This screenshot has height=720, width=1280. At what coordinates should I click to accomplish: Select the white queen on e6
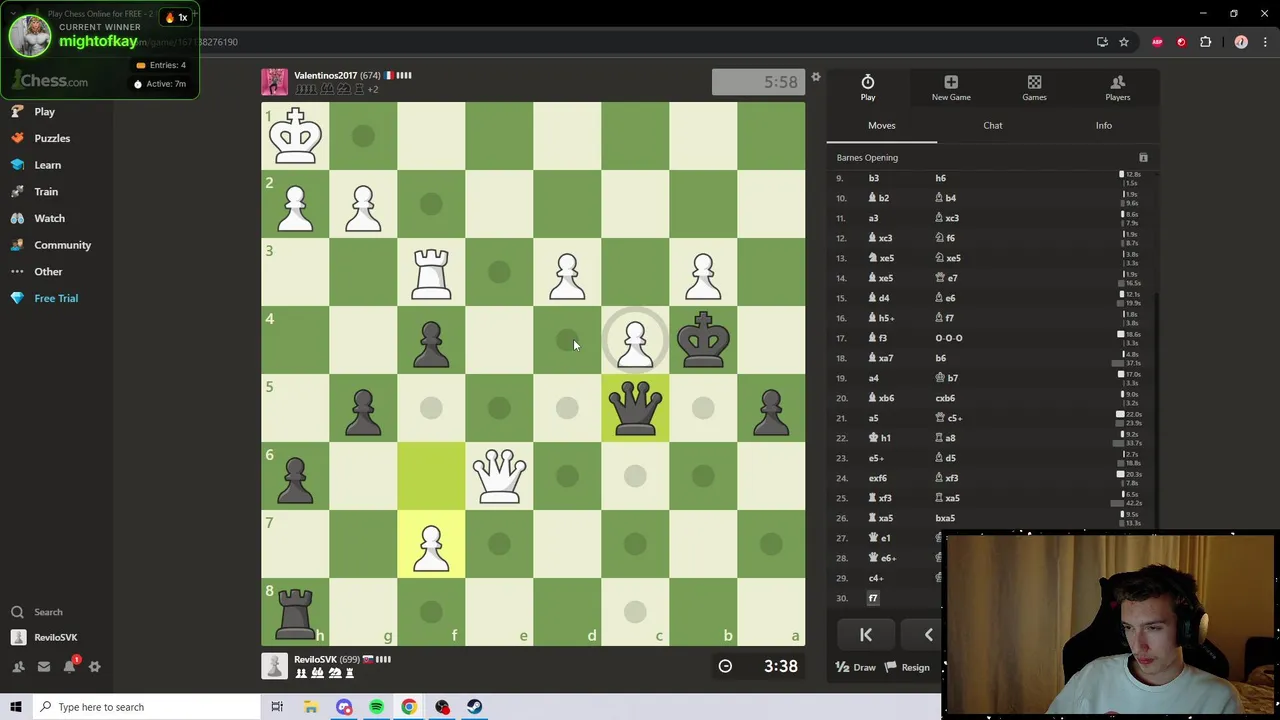coord(499,476)
